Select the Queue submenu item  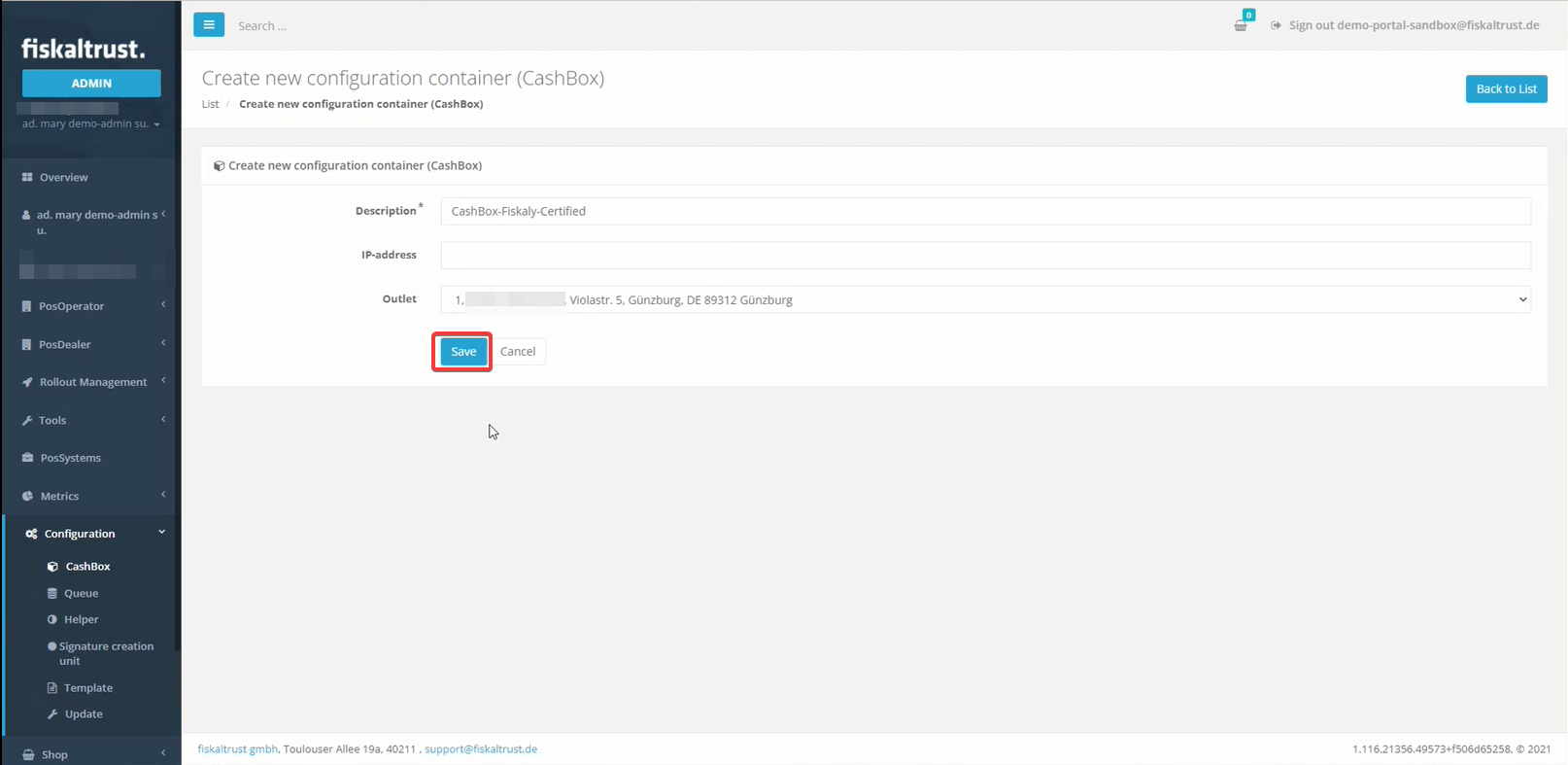tap(81, 593)
